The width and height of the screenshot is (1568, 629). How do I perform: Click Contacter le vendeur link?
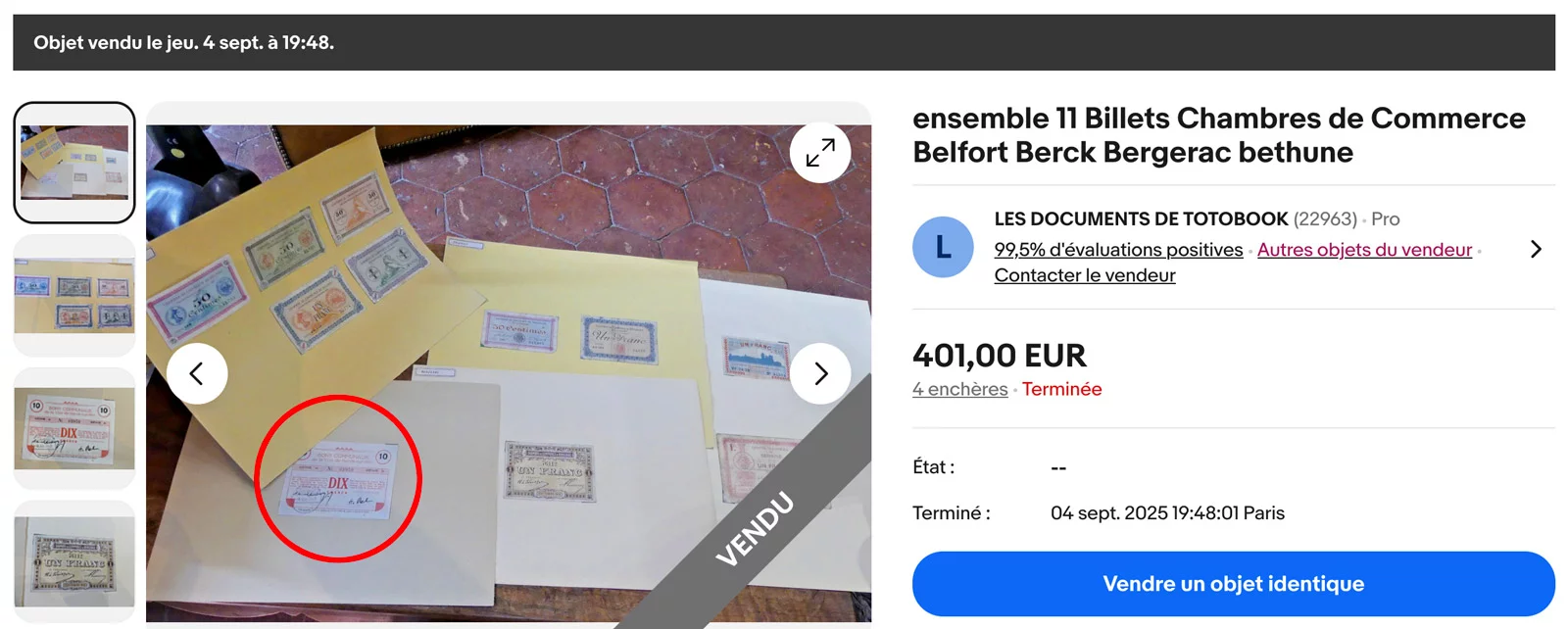1085,275
